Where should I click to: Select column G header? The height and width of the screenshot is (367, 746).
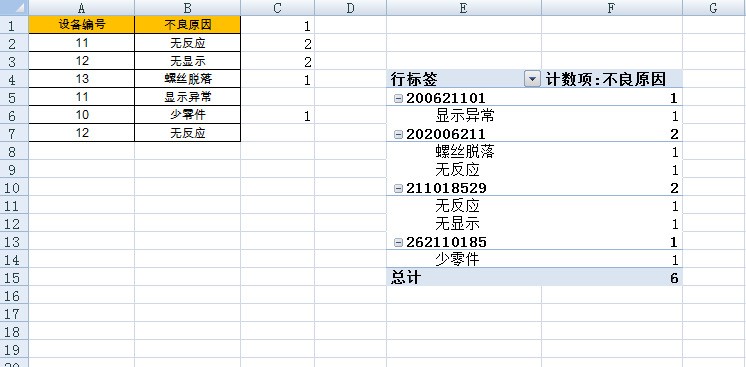coord(713,8)
